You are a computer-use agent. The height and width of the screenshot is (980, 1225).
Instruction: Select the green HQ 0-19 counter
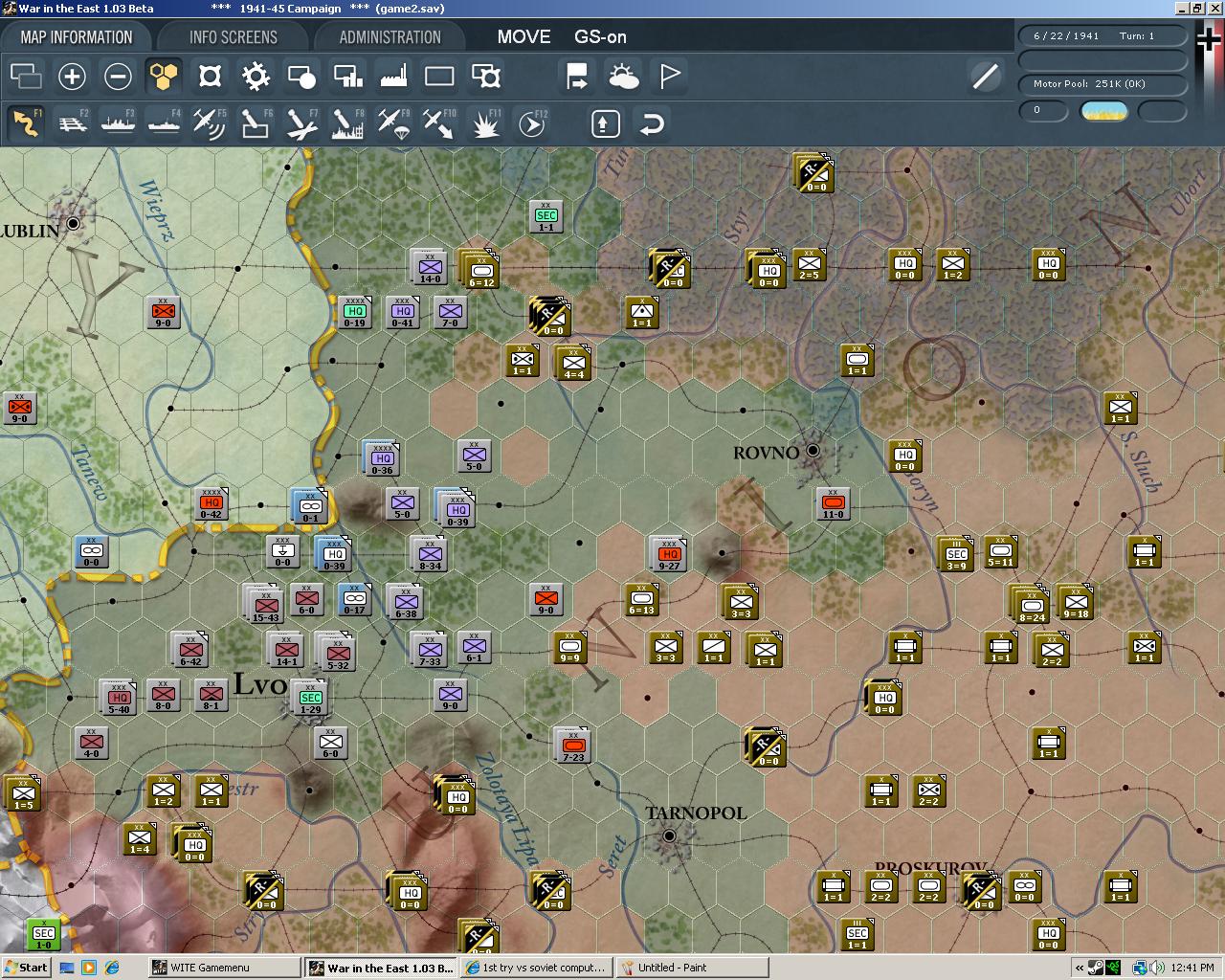coord(354,312)
